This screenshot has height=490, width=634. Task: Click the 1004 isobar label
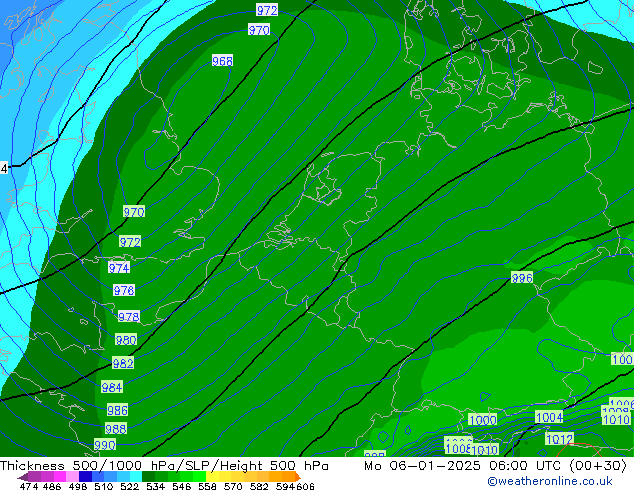coord(549,417)
